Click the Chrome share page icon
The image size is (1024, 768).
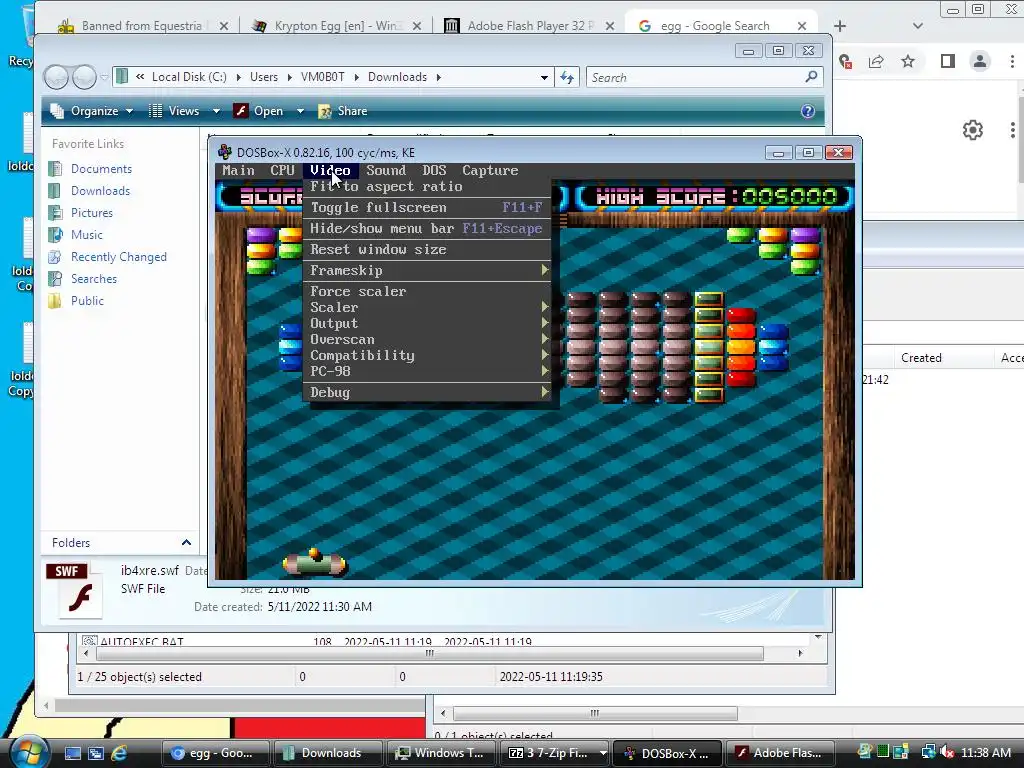coord(876,61)
